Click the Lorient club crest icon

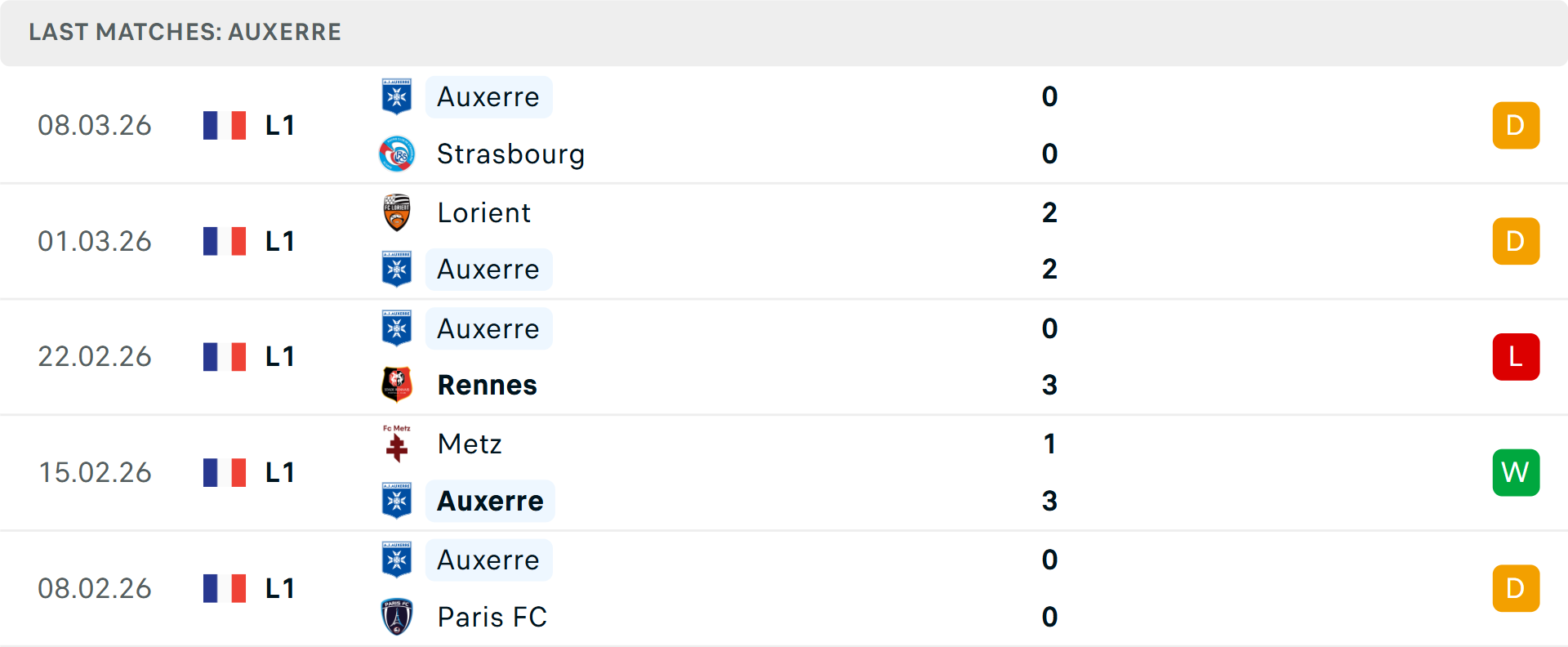(x=397, y=212)
